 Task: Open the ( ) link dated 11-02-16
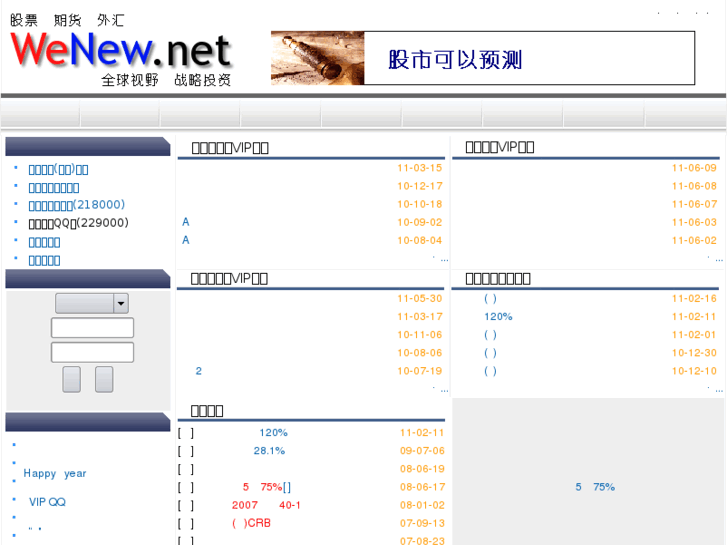click(x=490, y=299)
